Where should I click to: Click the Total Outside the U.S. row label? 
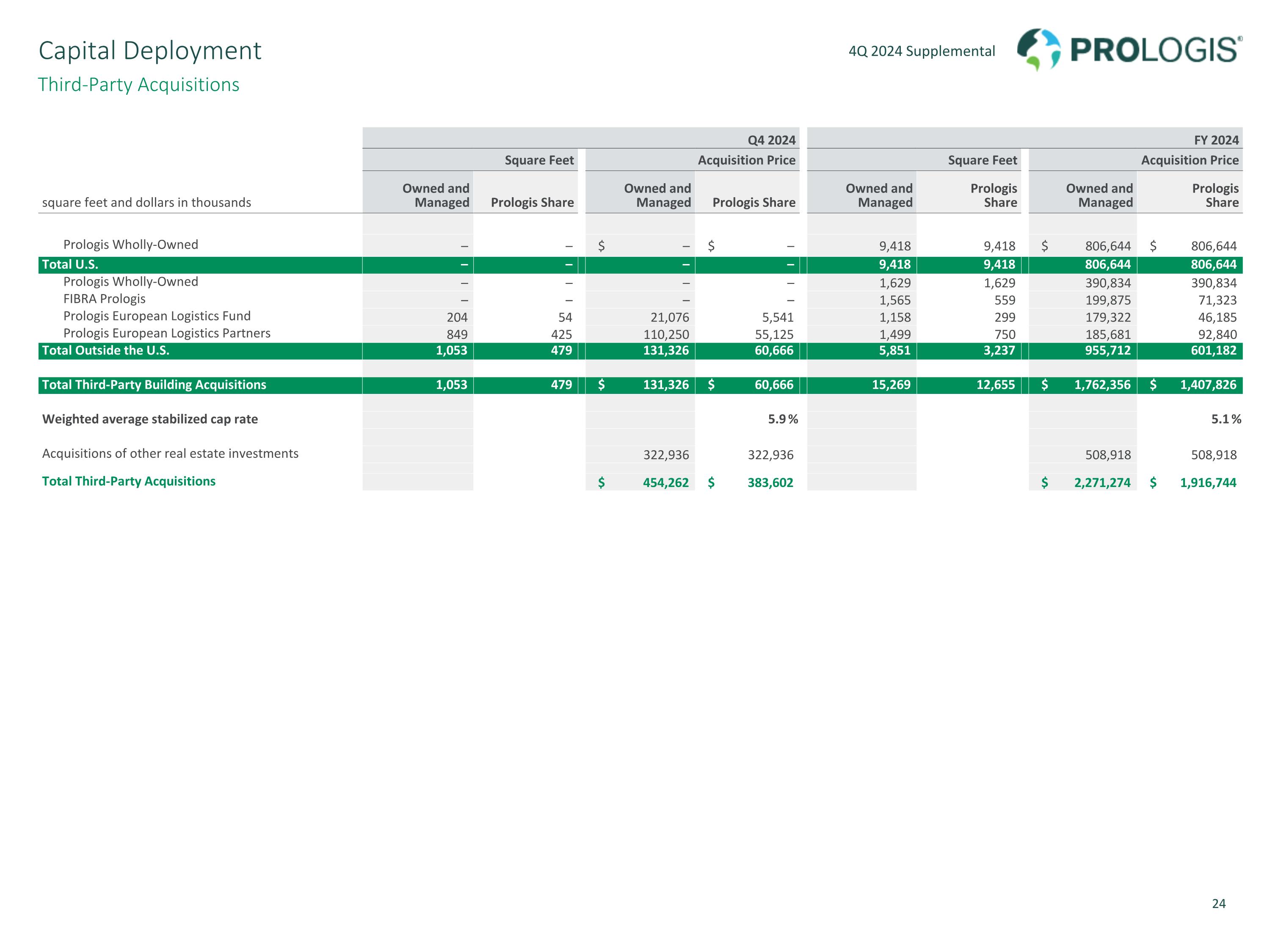106,351
